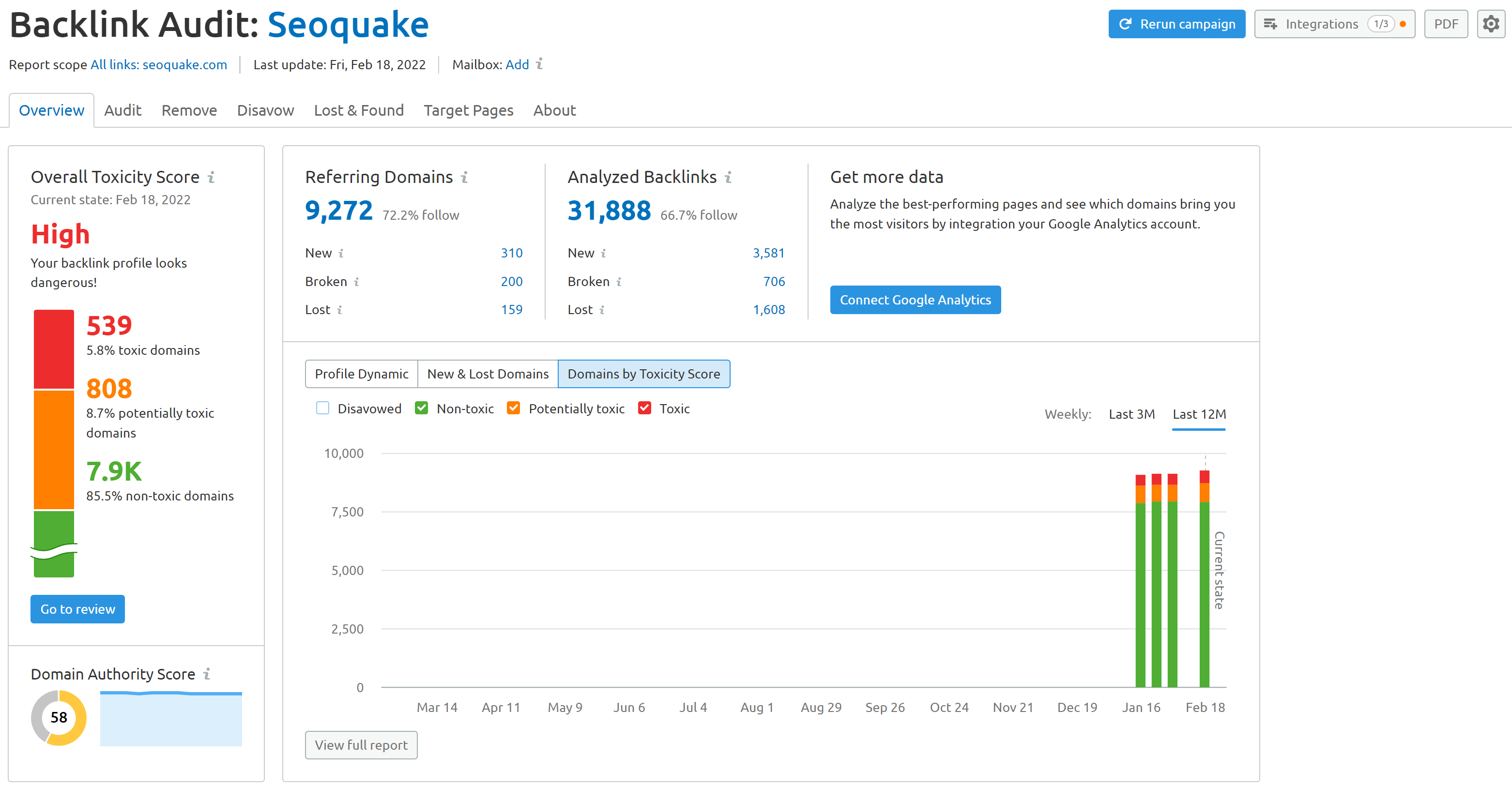1512x787 pixels.
Task: Open the All links: seoquake.com scope link
Action: [x=158, y=64]
